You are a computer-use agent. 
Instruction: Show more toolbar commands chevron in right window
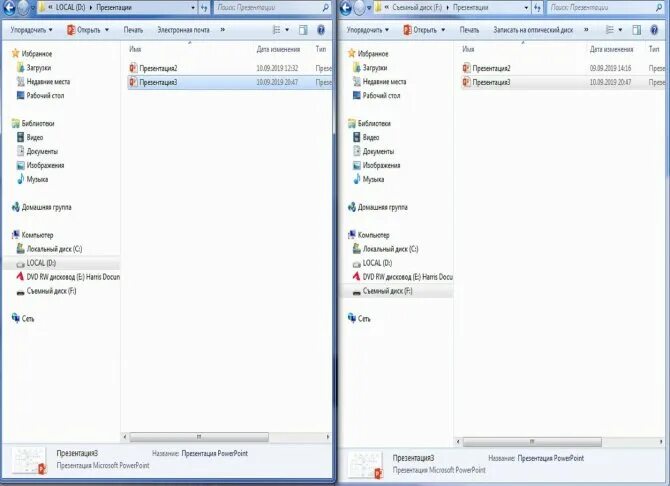tap(586, 30)
